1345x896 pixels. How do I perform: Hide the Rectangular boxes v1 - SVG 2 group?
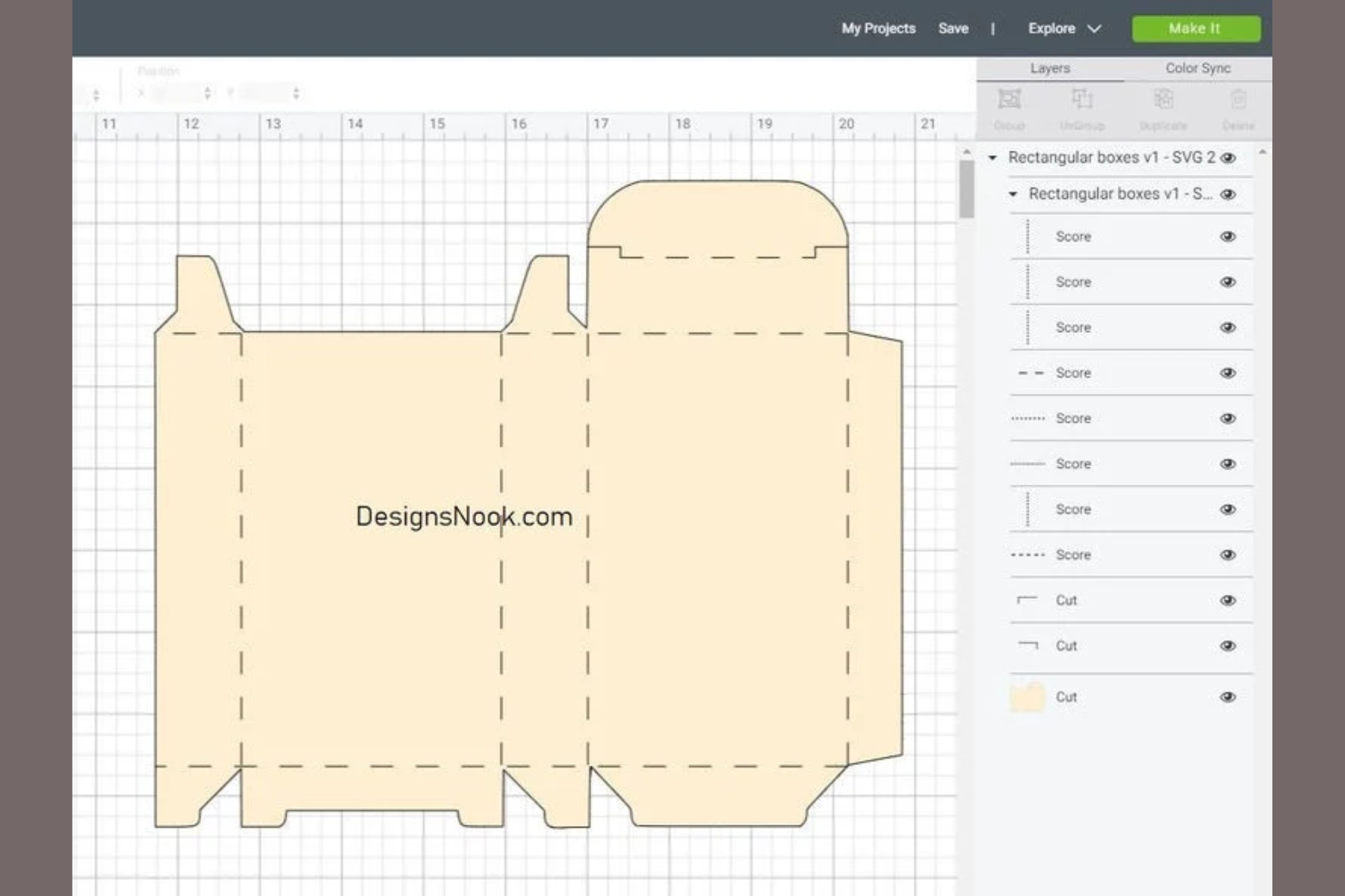point(1228,158)
